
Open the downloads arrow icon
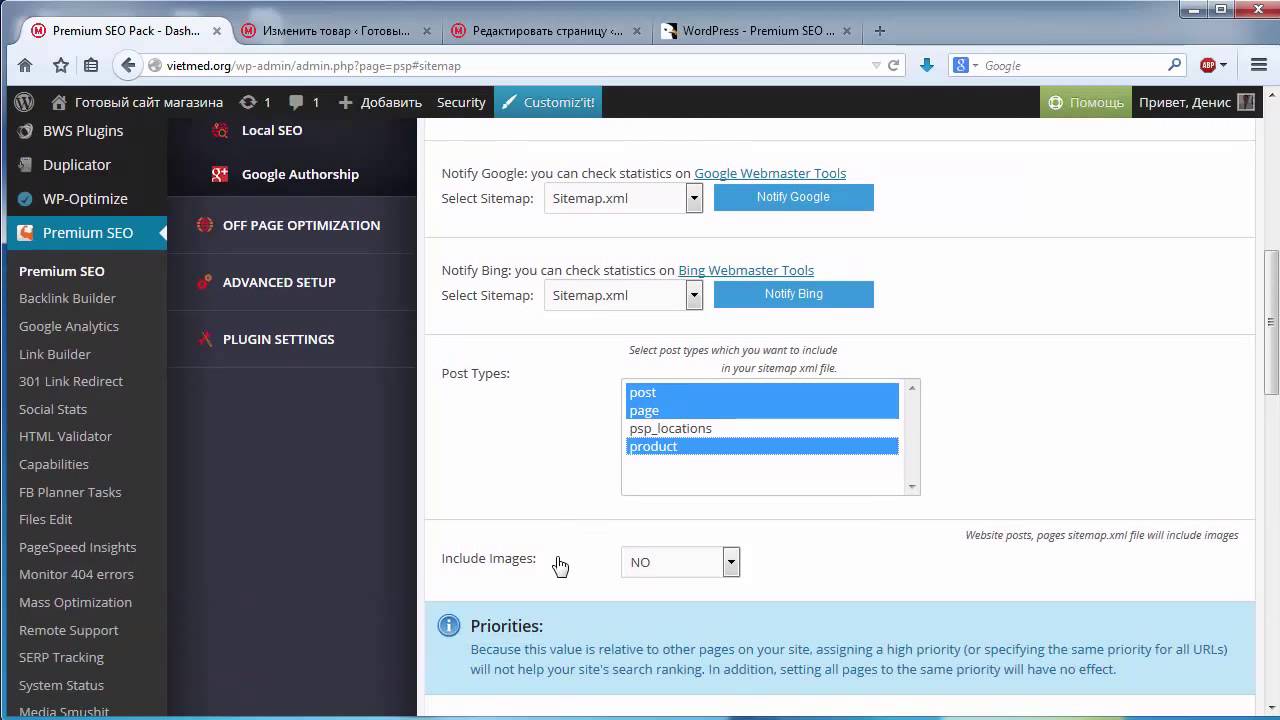[x=926, y=65]
